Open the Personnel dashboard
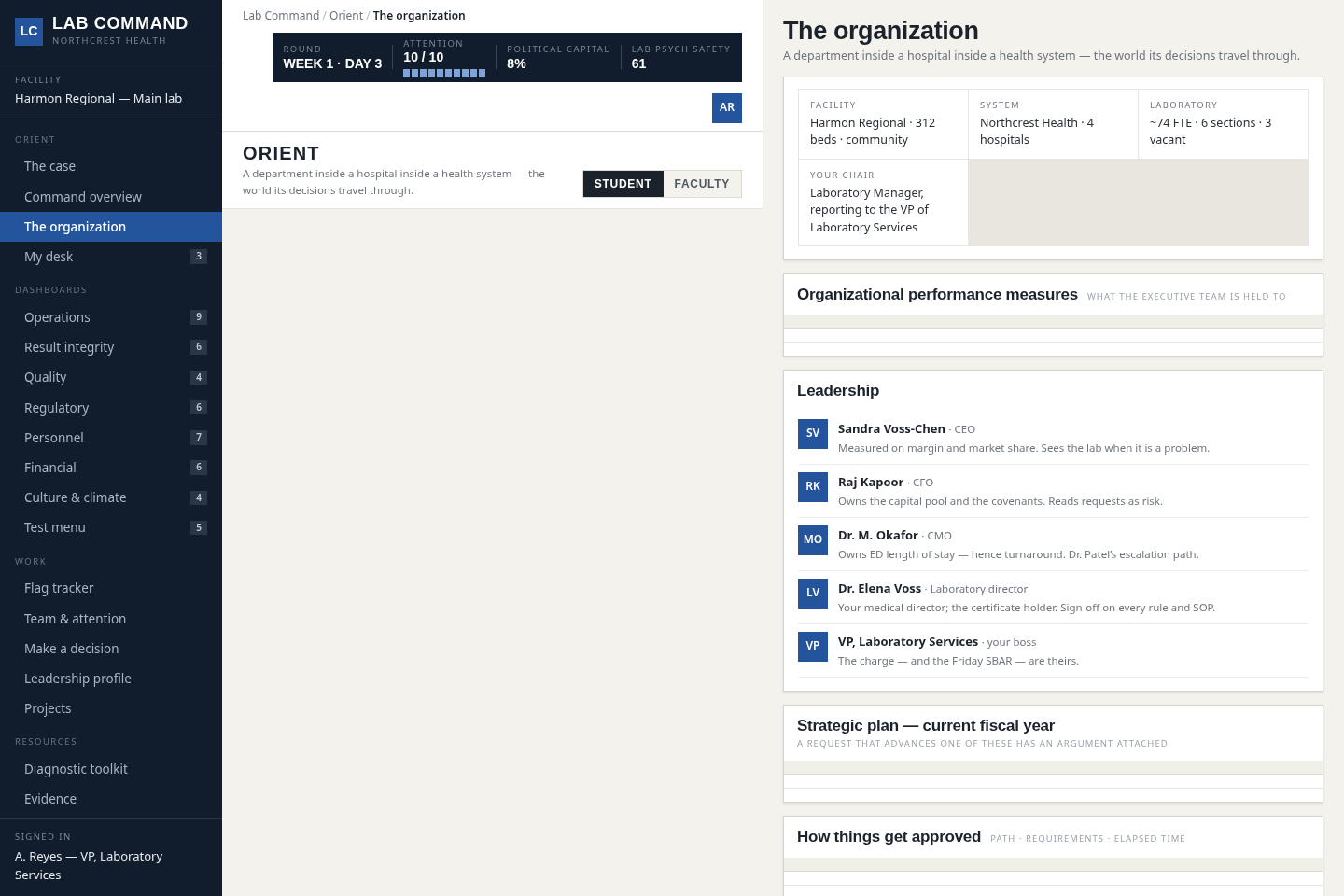This screenshot has width=1344, height=896. (111, 438)
